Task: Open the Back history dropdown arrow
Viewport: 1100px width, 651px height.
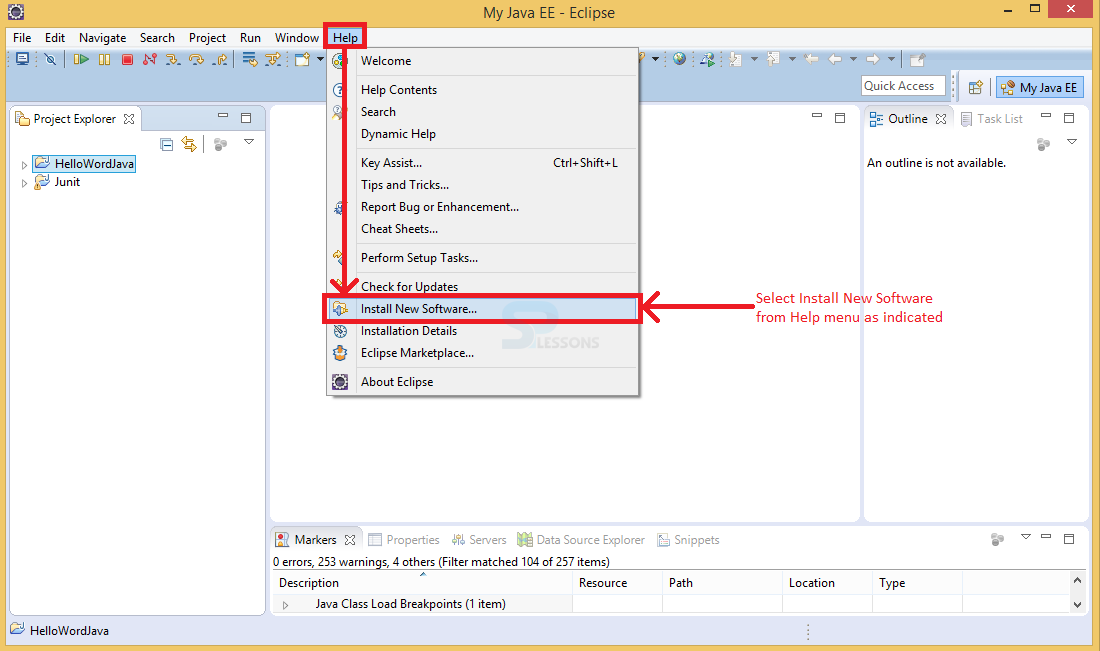Action: pyautogui.click(x=853, y=59)
